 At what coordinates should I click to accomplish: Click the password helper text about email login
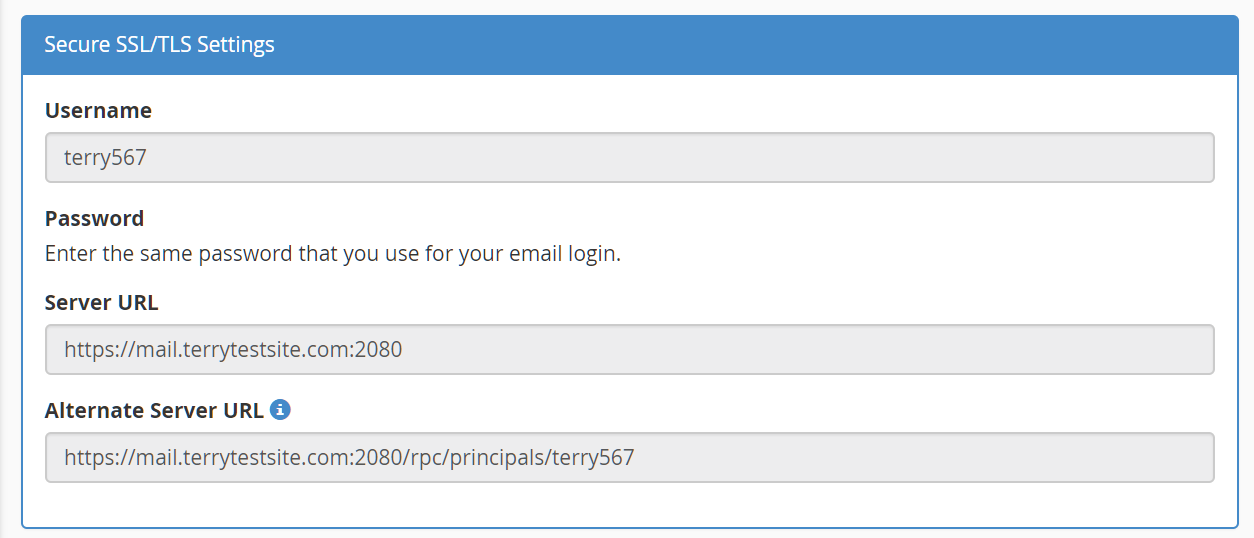pyautogui.click(x=333, y=254)
